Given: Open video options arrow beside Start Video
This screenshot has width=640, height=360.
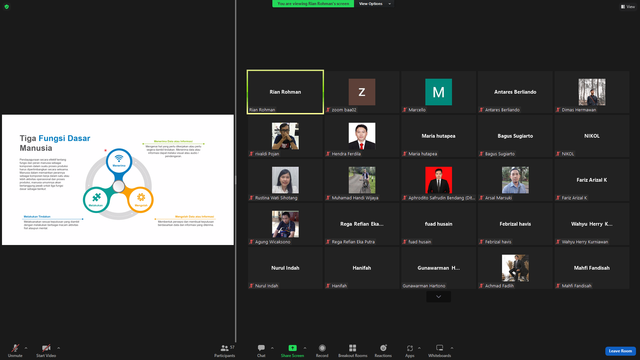Looking at the screenshot, I should tap(59, 348).
